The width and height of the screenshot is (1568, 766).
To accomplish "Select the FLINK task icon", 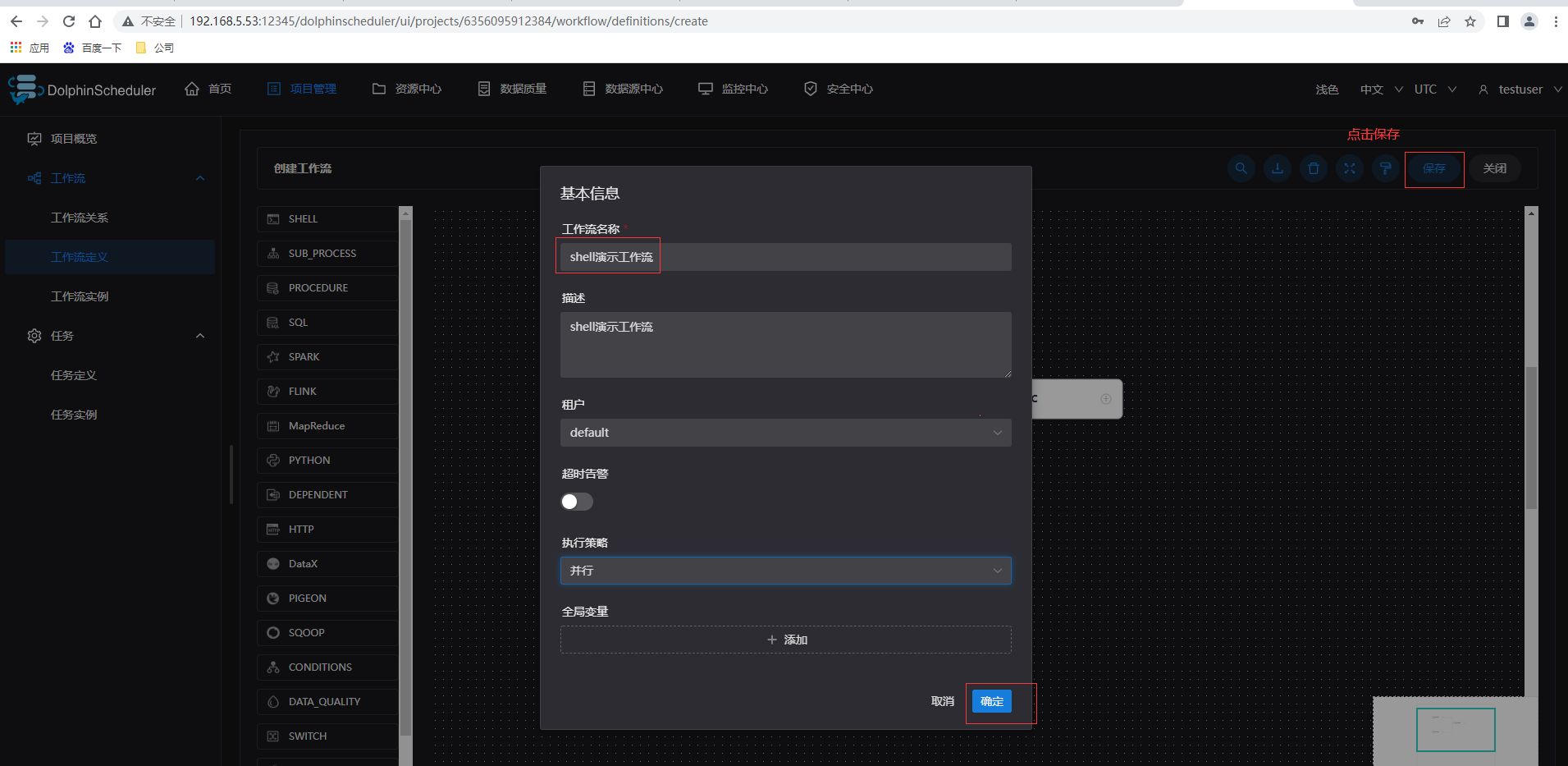I will click(273, 392).
